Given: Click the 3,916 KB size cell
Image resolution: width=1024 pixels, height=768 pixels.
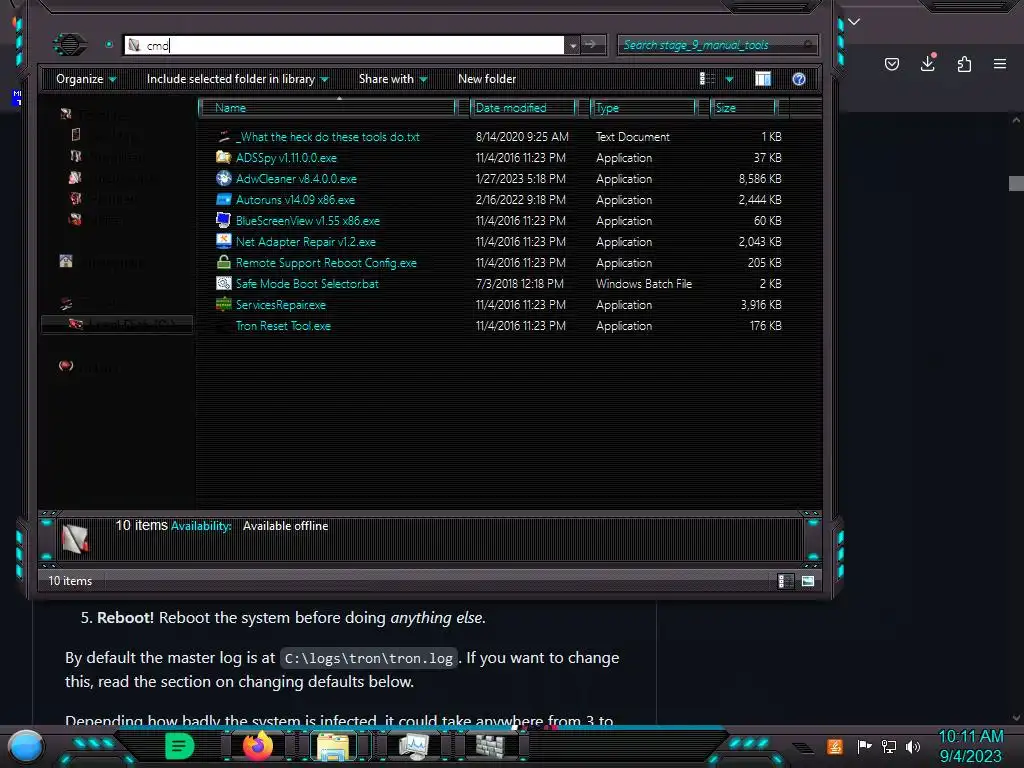Looking at the screenshot, I should (x=761, y=304).
